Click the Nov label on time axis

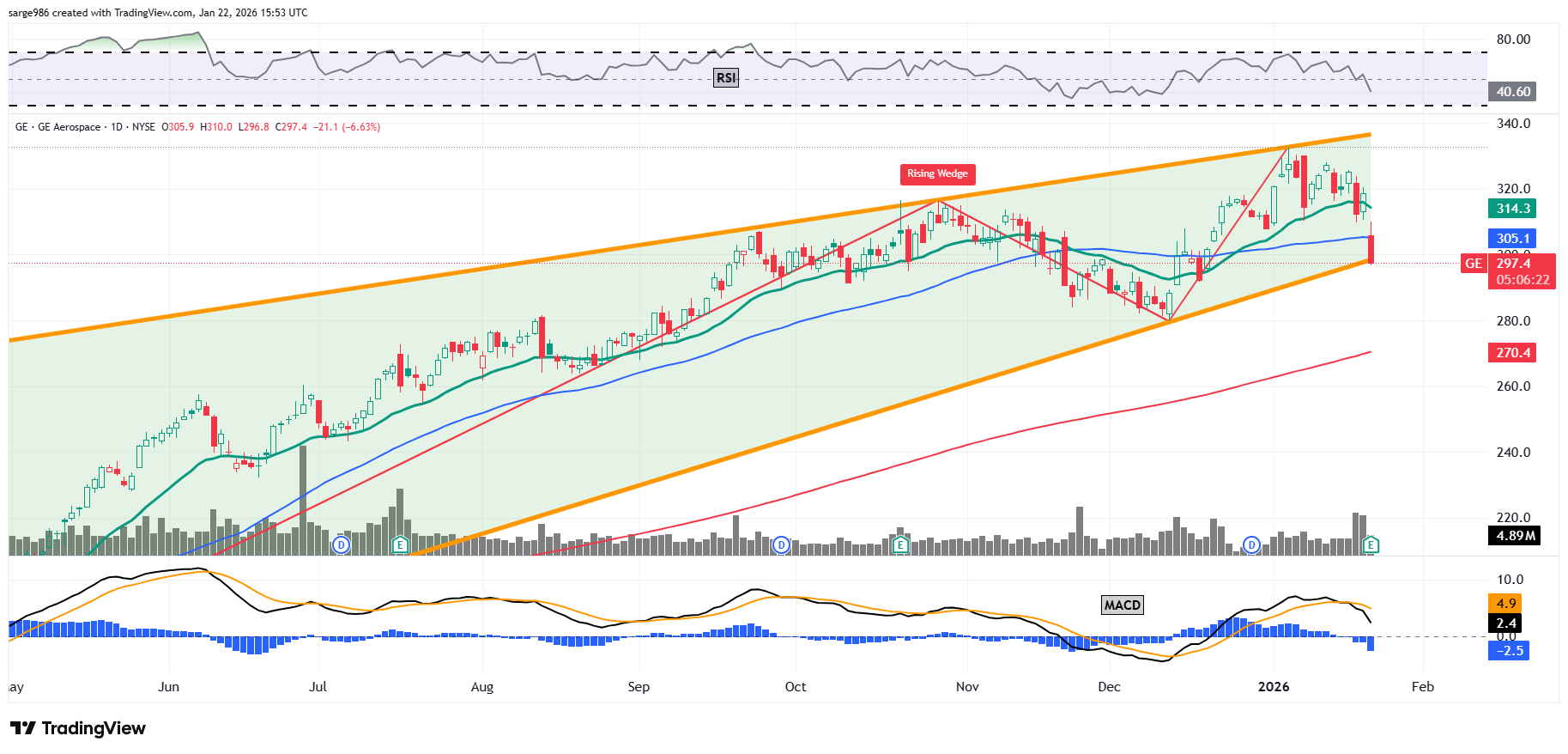click(x=967, y=687)
